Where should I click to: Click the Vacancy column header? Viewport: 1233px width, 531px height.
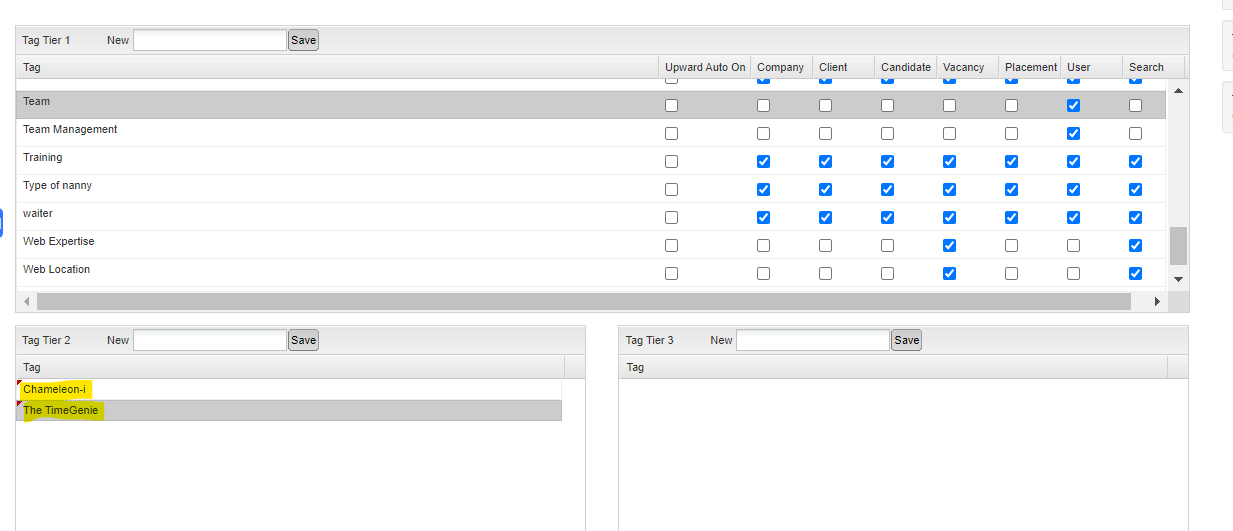tap(964, 67)
